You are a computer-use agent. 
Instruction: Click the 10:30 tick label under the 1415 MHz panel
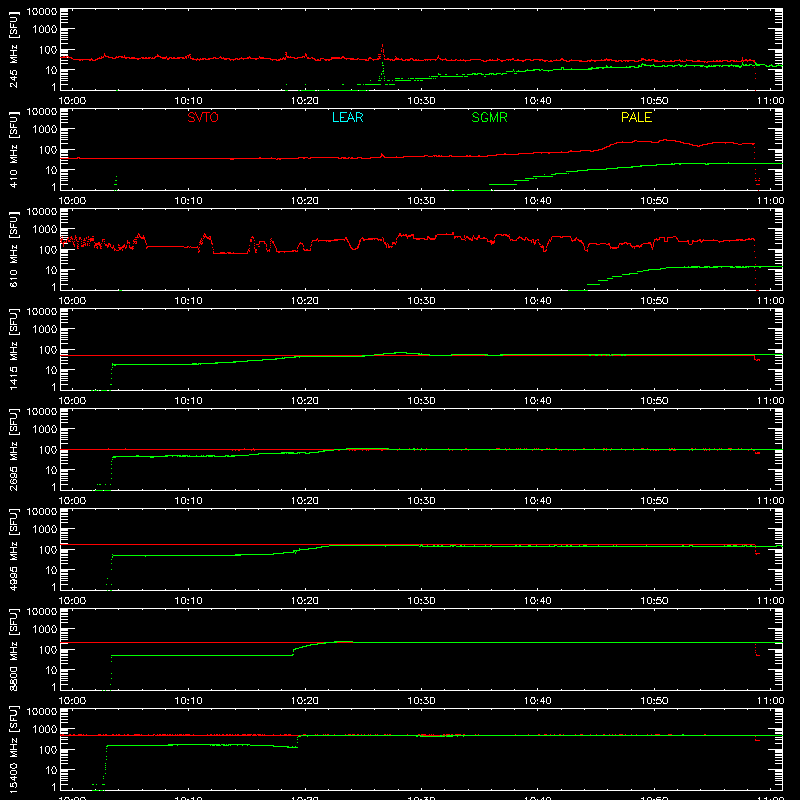[421, 401]
